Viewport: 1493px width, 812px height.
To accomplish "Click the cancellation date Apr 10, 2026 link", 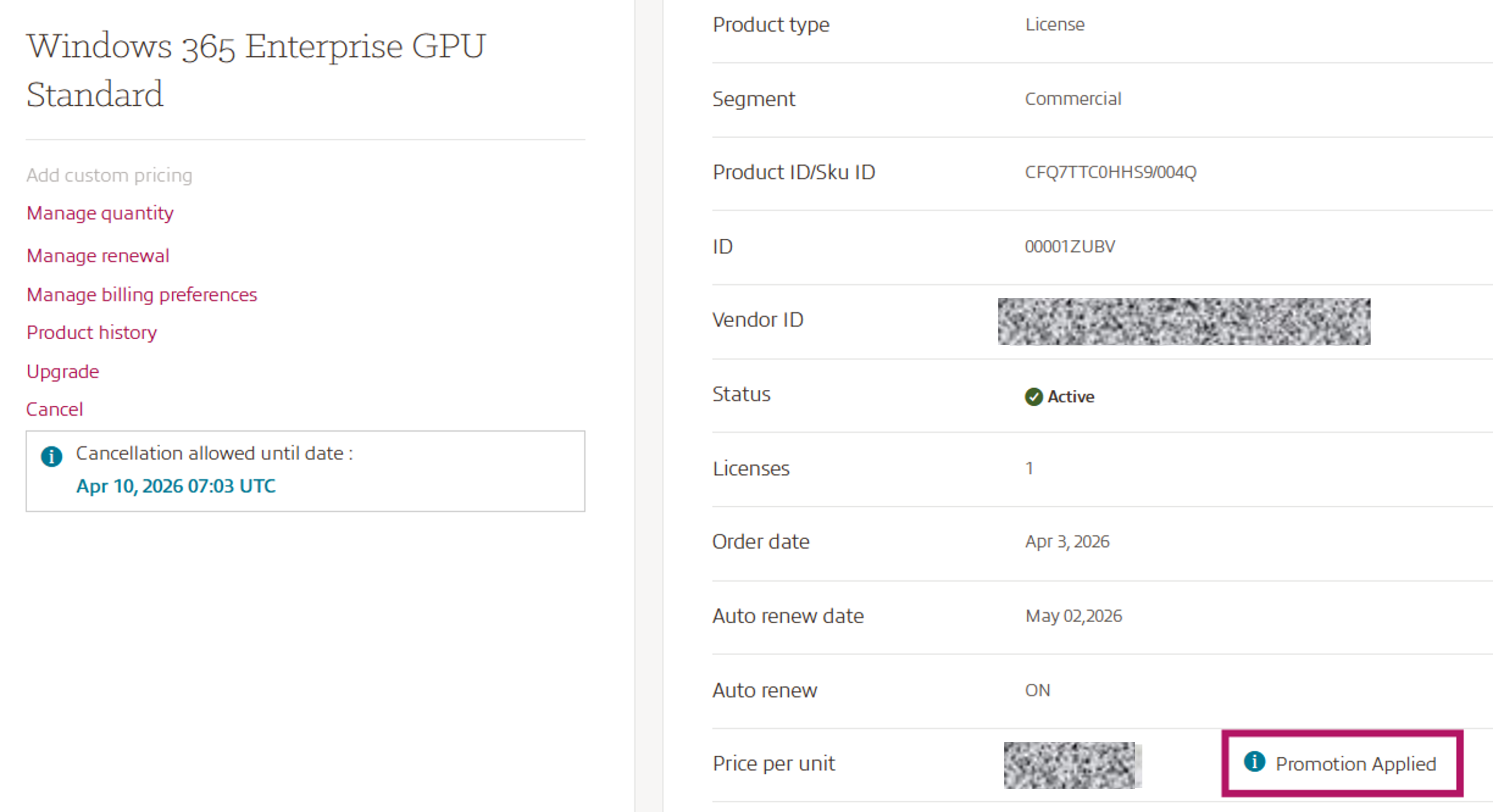I will coord(176,486).
